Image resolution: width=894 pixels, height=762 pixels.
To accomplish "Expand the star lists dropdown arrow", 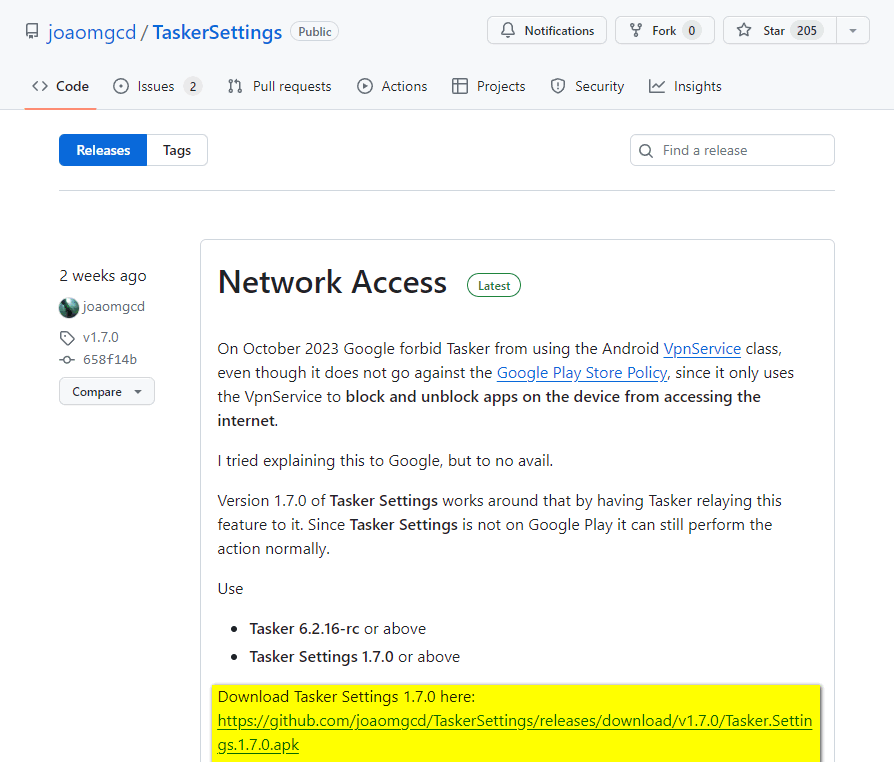I will click(x=853, y=30).
